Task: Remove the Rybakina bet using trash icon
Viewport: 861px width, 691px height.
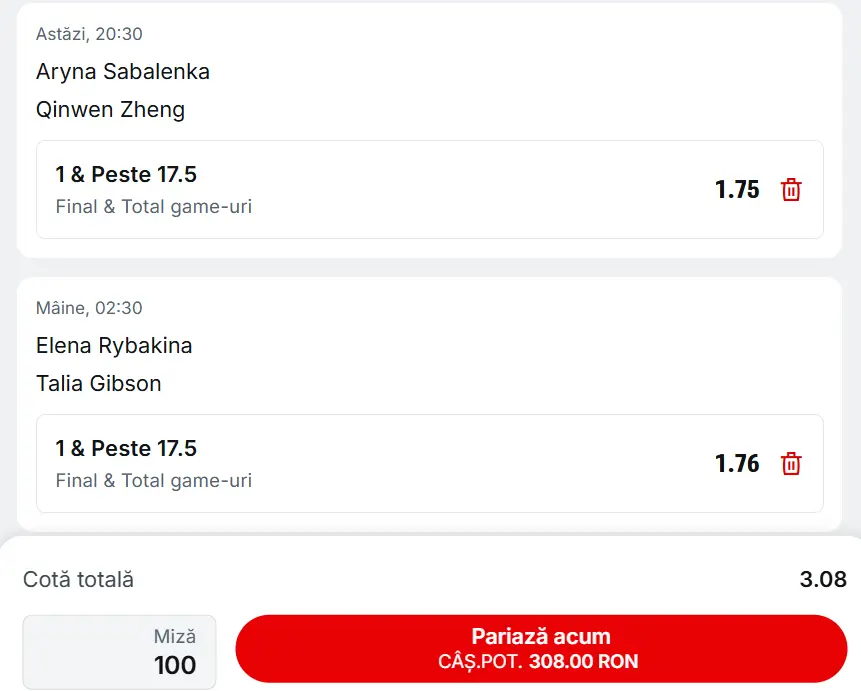Action: [791, 464]
